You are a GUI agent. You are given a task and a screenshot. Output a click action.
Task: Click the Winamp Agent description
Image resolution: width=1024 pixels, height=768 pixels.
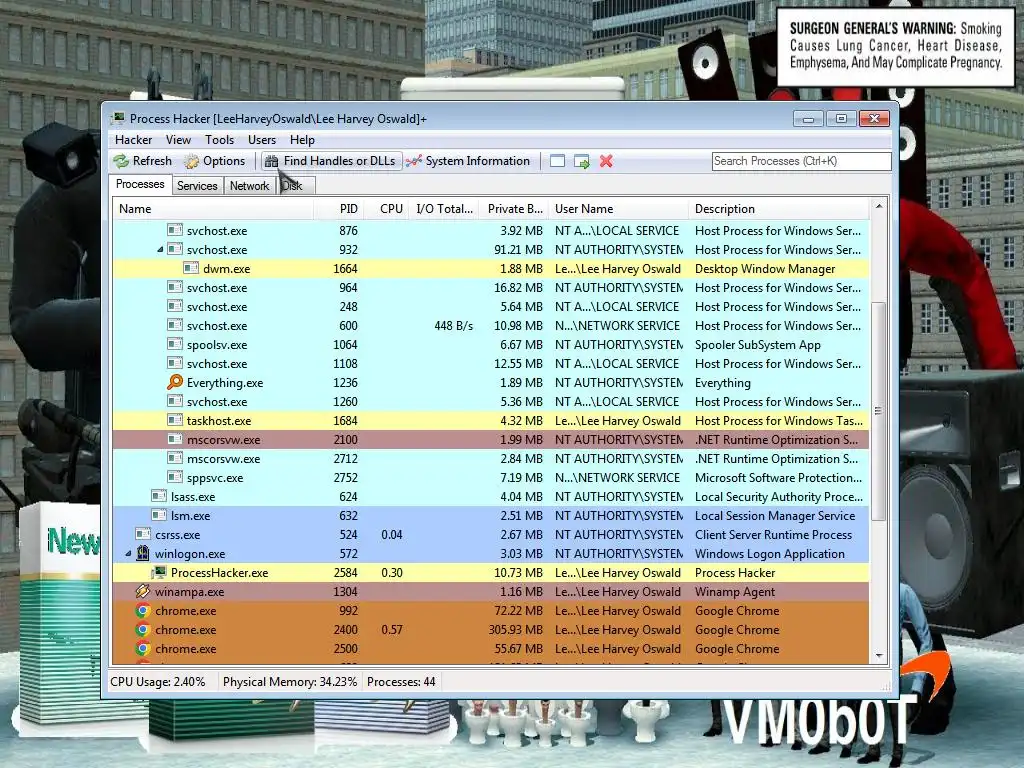click(735, 592)
